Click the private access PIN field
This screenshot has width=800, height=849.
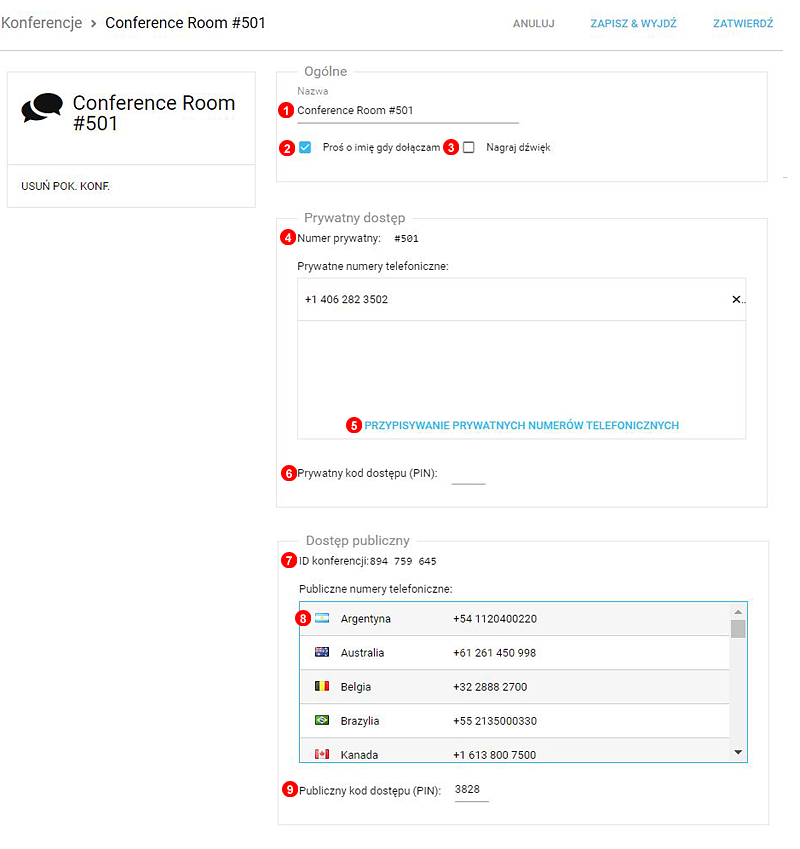pos(468,474)
